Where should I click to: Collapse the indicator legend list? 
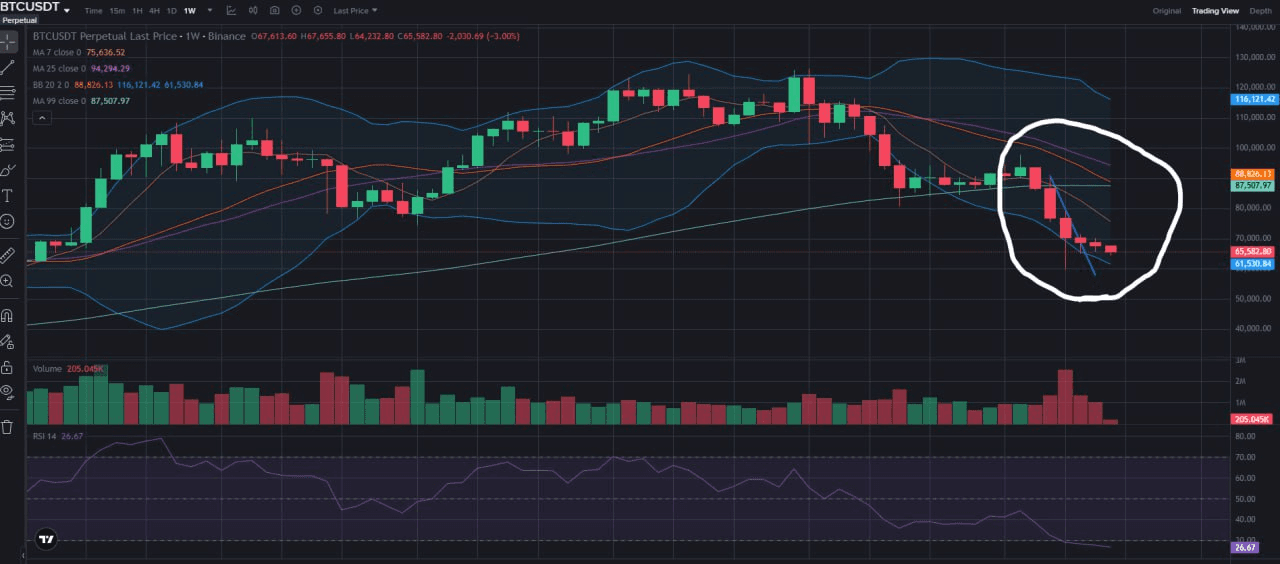tap(42, 118)
